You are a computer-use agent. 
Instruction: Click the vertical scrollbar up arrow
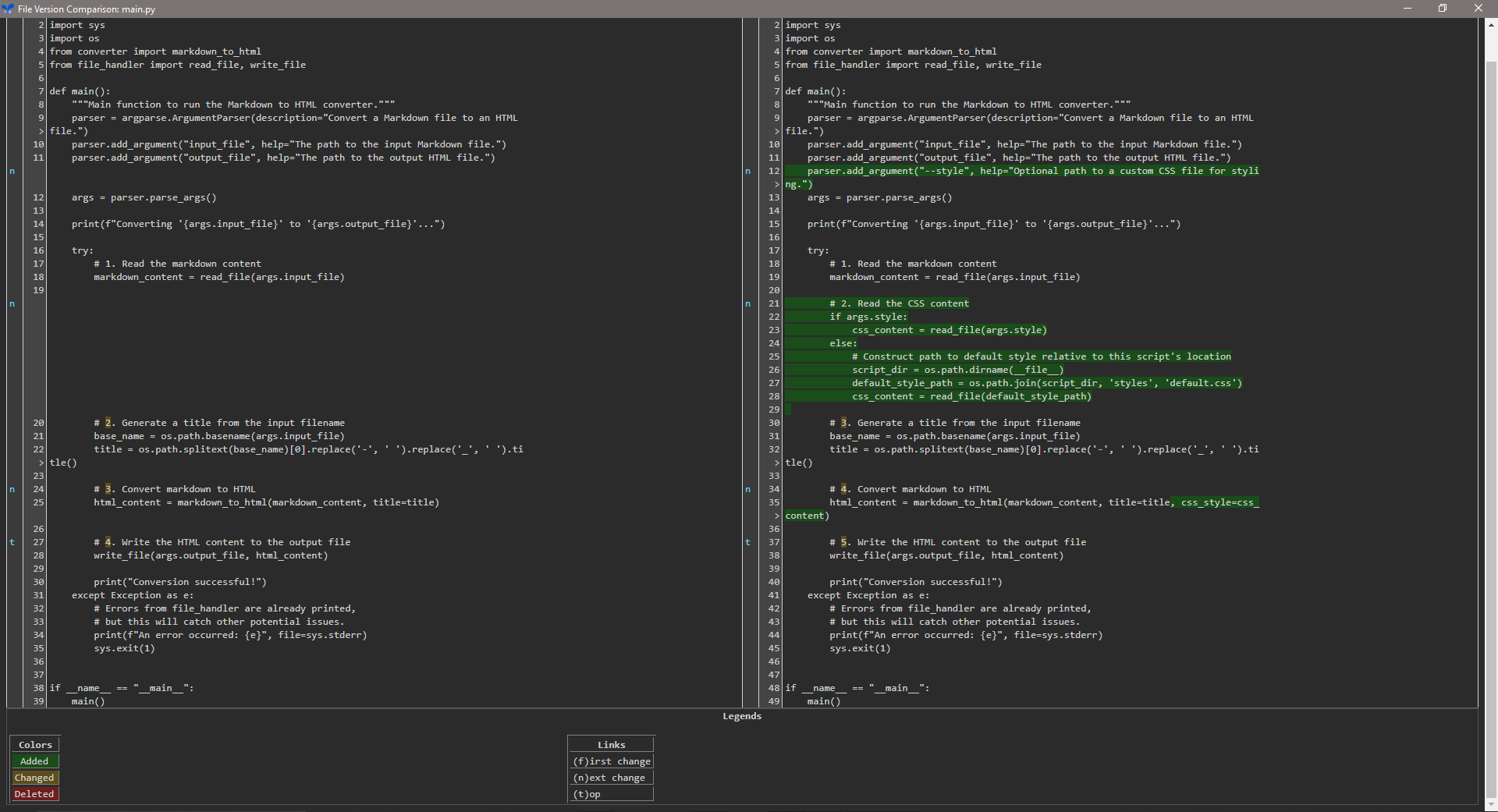(1491, 25)
